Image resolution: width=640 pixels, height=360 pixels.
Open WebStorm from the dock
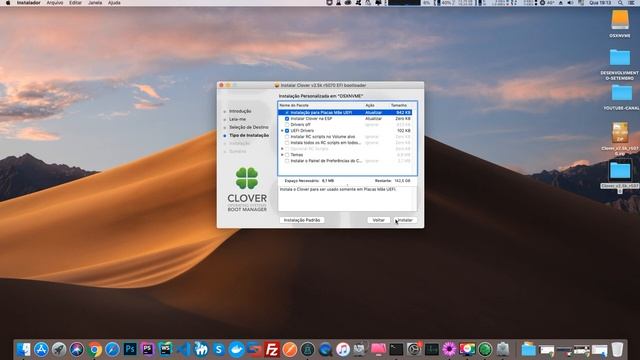point(165,349)
